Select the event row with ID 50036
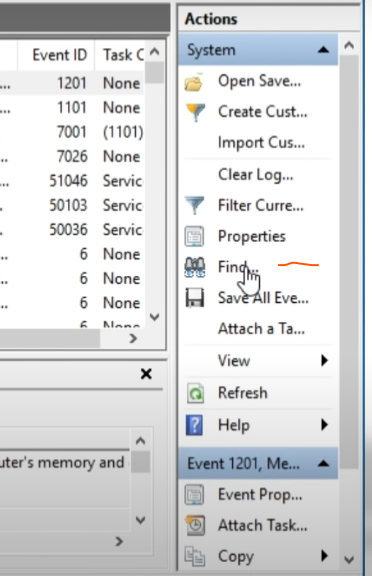 (x=72, y=230)
